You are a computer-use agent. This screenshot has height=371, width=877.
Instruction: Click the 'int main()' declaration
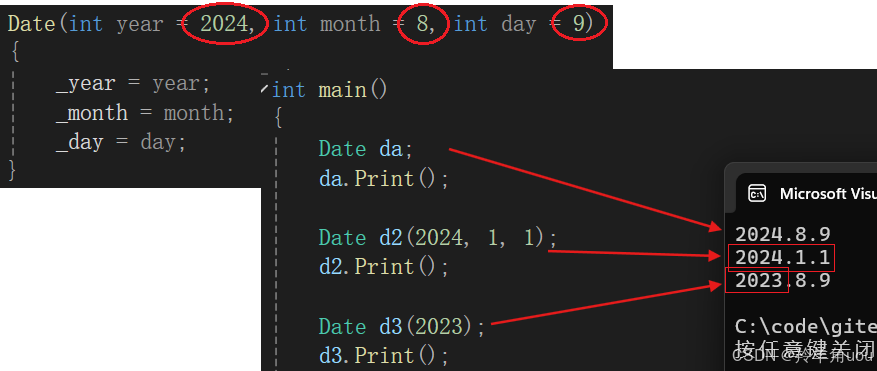[329, 90]
